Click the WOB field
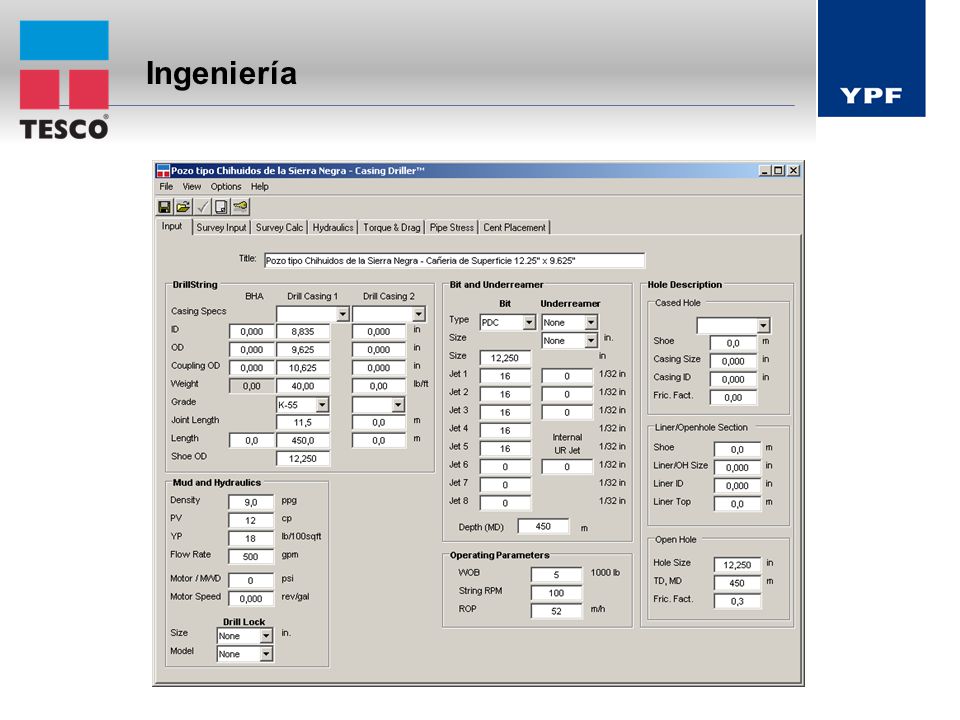The image size is (960, 720). coord(556,575)
